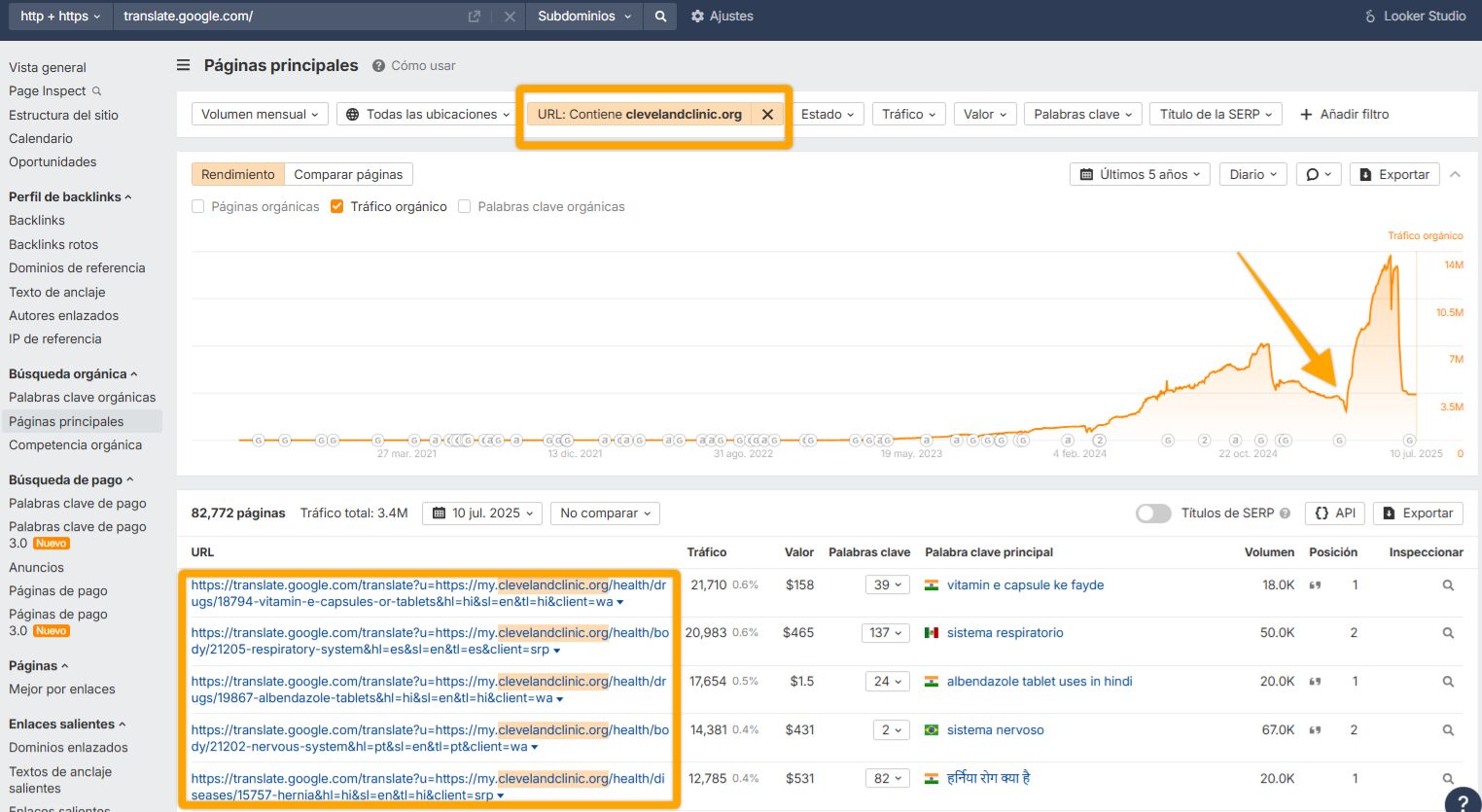Open the Ajustes settings gear
1482x812 pixels.
tap(722, 16)
